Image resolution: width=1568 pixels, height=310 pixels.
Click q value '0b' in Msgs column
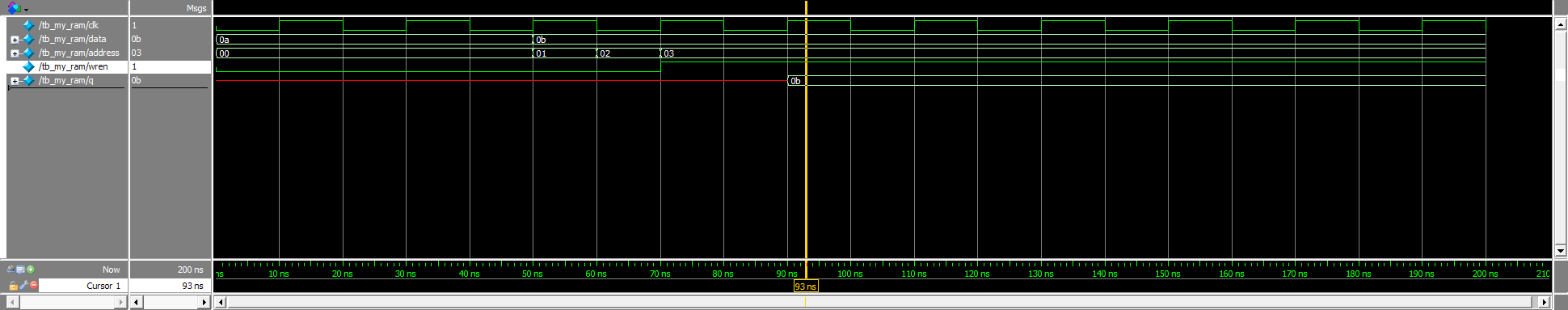click(x=136, y=80)
